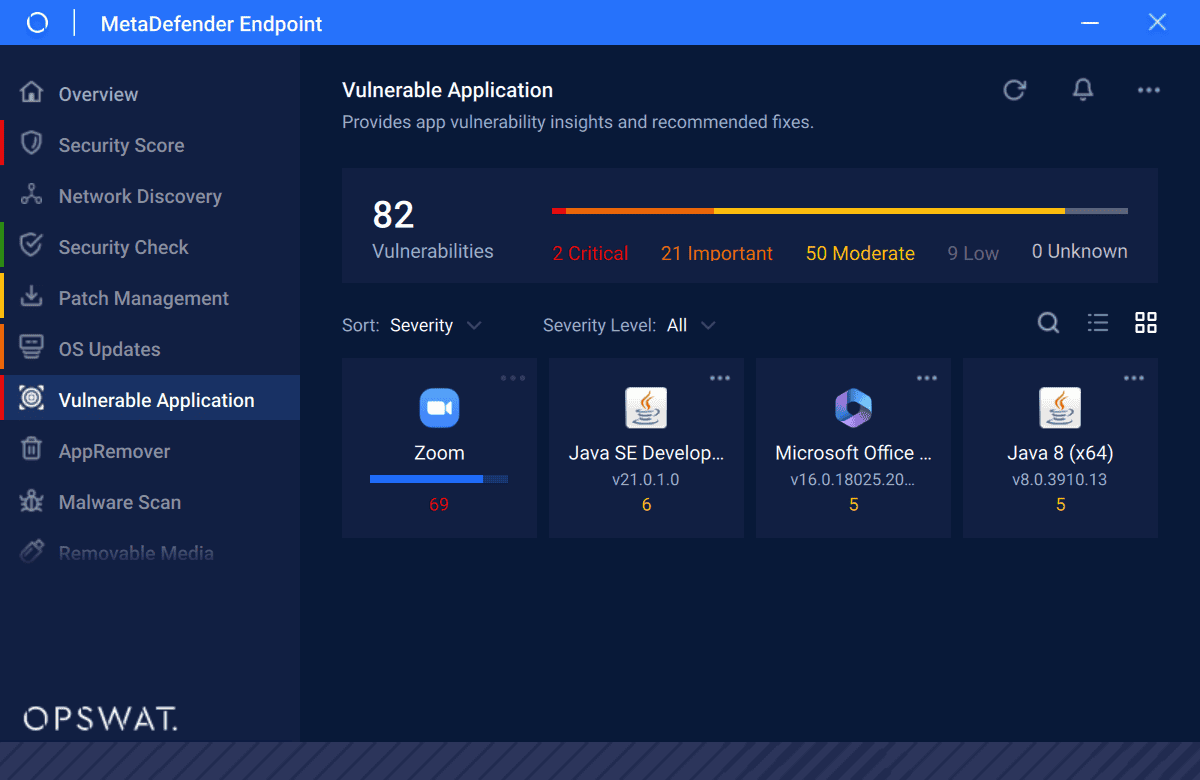
Task: Click the Malware Scan bug icon
Action: pos(32,501)
